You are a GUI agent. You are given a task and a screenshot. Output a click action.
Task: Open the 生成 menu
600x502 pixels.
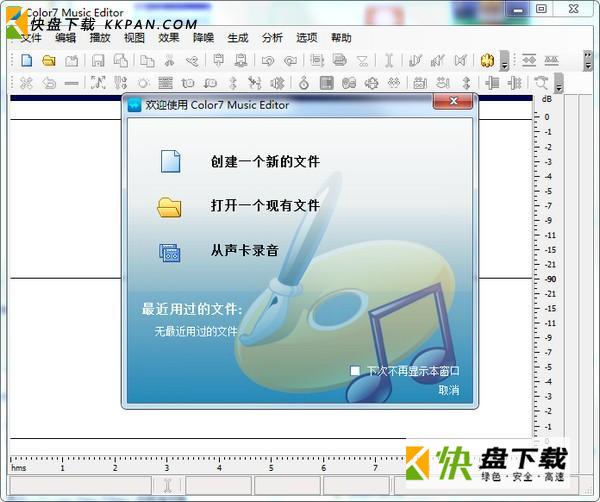point(238,38)
